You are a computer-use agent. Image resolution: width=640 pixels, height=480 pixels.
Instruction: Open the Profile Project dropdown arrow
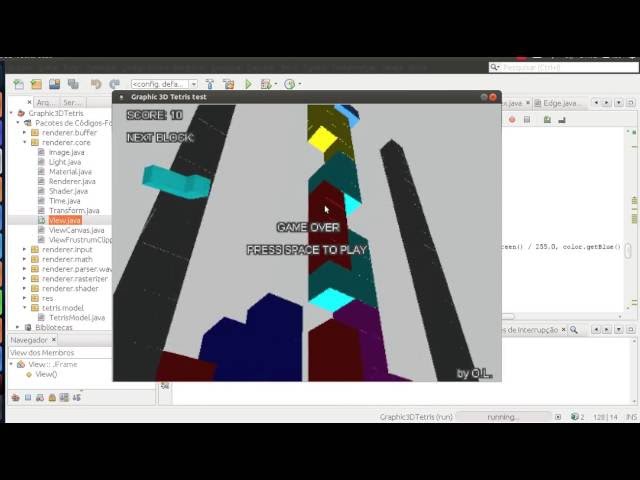[x=300, y=84]
